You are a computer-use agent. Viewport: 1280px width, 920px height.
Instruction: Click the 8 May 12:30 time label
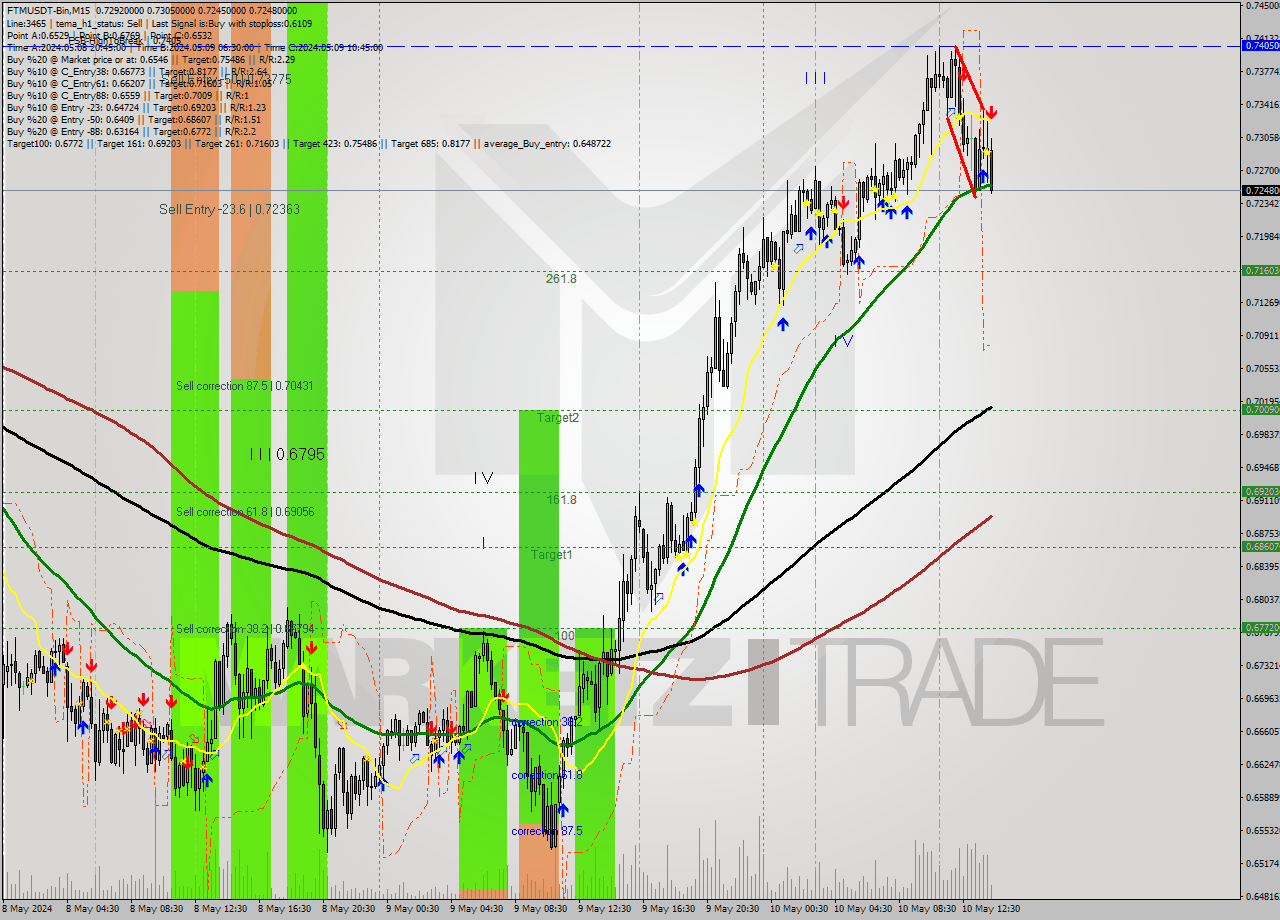[220, 909]
